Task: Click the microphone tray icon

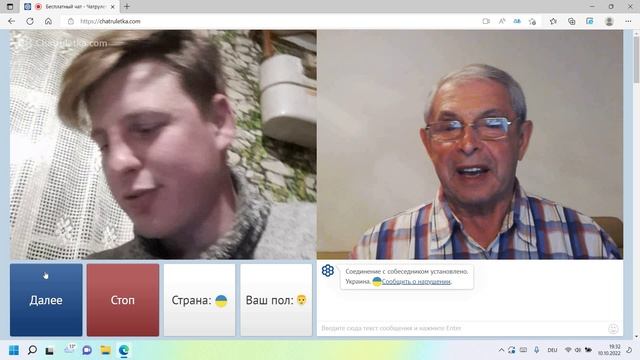Action: click(537, 350)
